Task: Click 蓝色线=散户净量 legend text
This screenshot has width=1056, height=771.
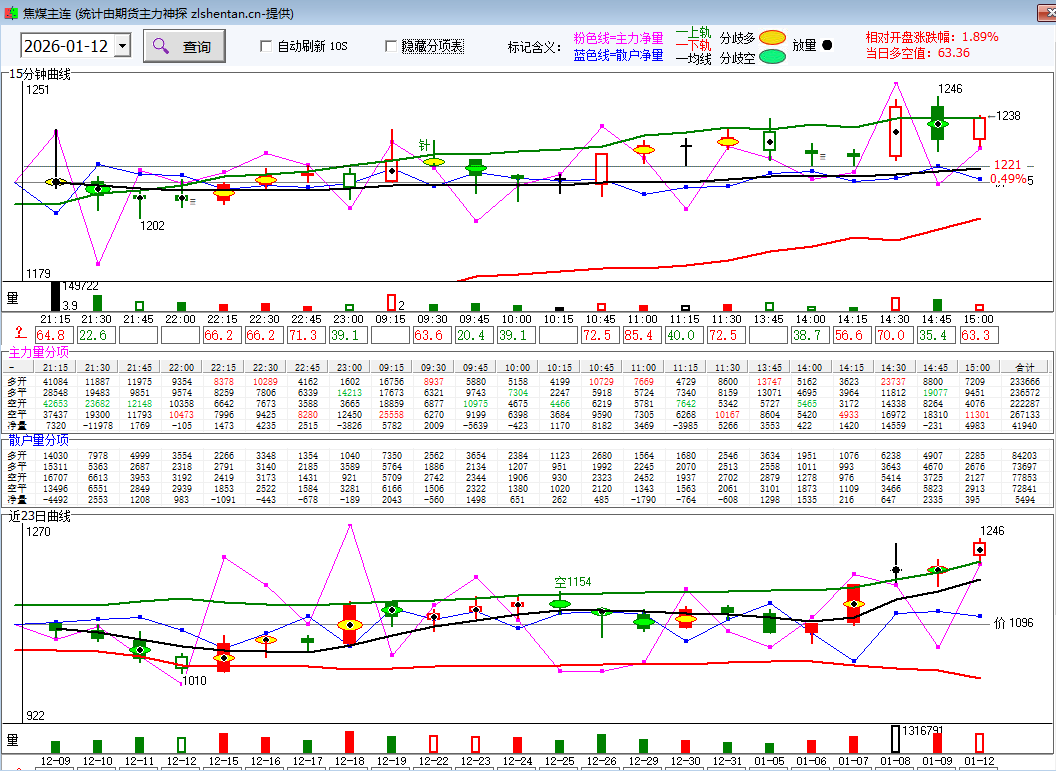Action: pos(618,55)
